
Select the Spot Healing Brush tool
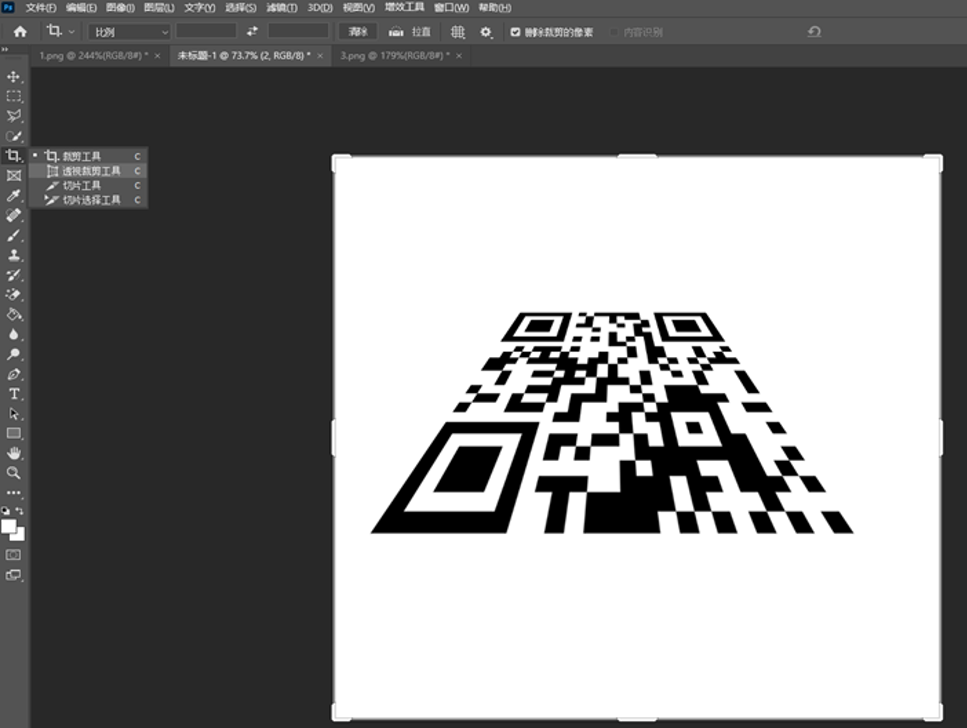pos(14,215)
